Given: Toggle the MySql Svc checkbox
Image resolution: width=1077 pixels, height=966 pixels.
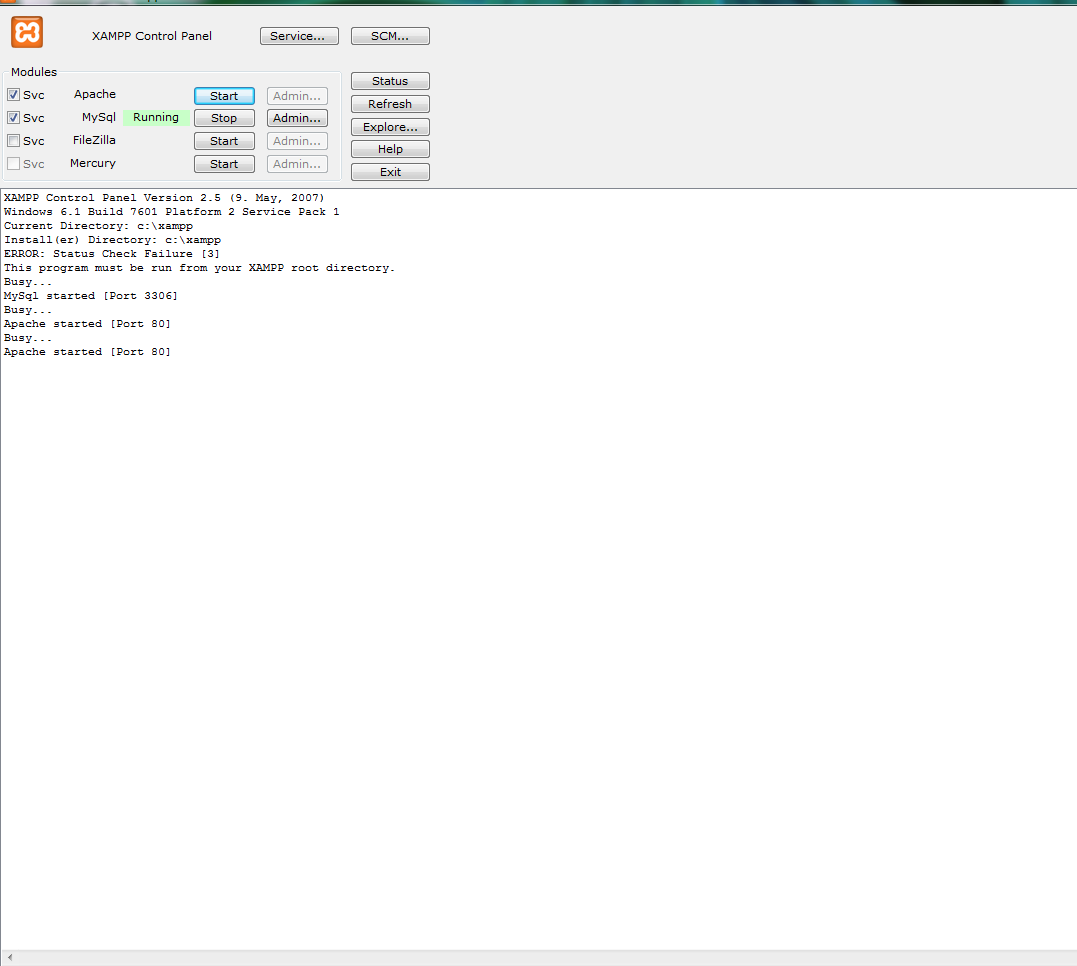Looking at the screenshot, I should click(13, 117).
